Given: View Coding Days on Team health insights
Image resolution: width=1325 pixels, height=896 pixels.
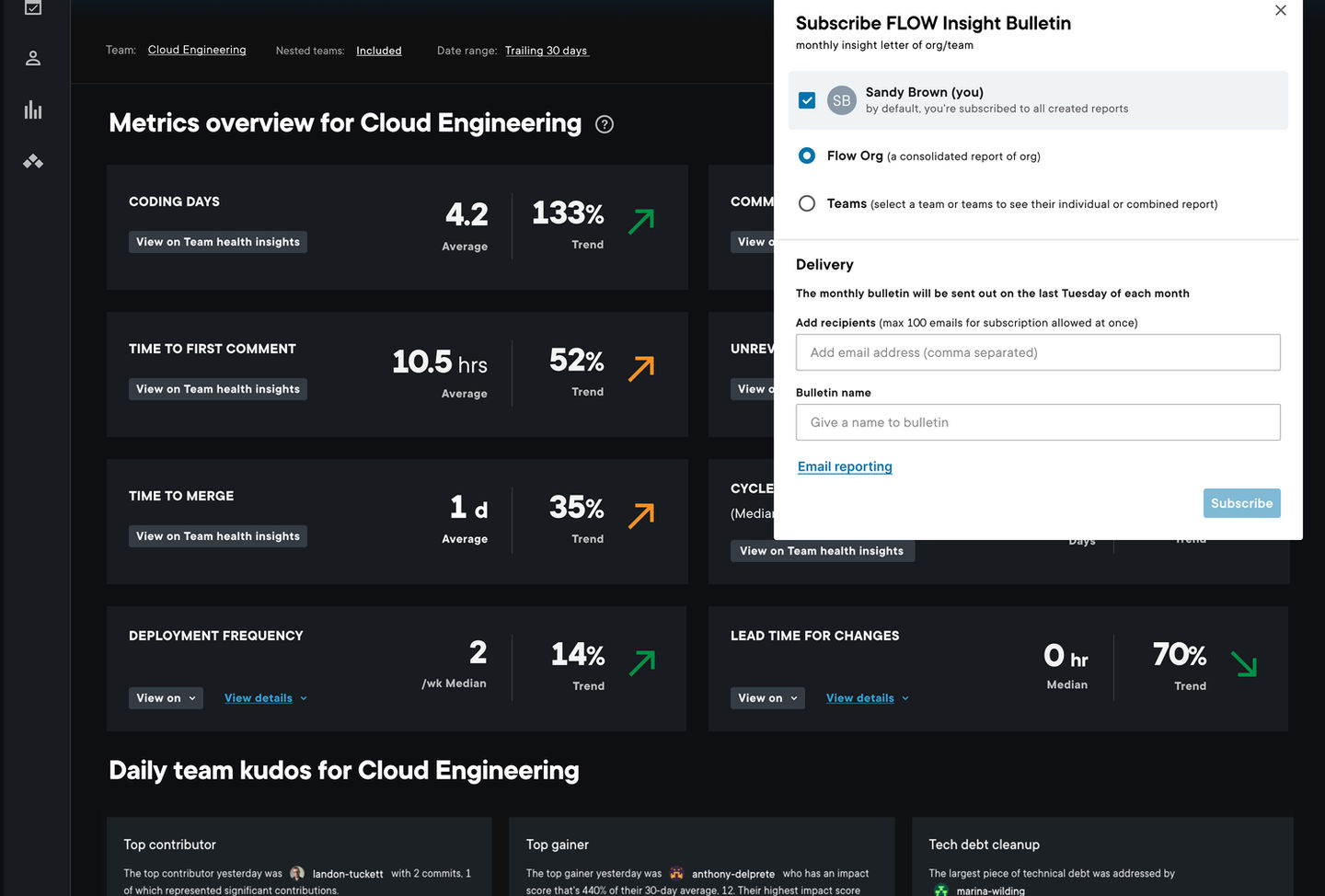Looking at the screenshot, I should click(x=218, y=242).
